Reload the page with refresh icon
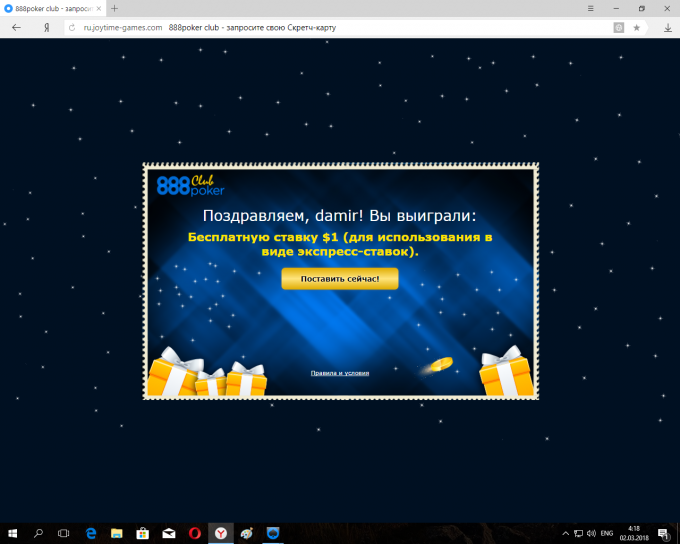This screenshot has width=680, height=544. [72, 28]
